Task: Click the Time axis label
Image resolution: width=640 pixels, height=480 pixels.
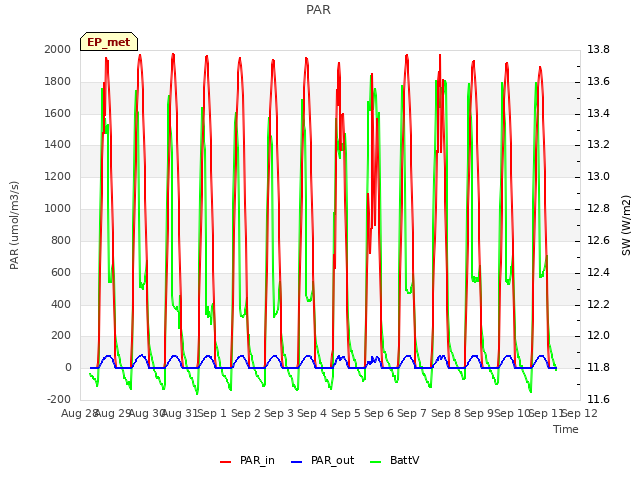Action: pos(566,429)
